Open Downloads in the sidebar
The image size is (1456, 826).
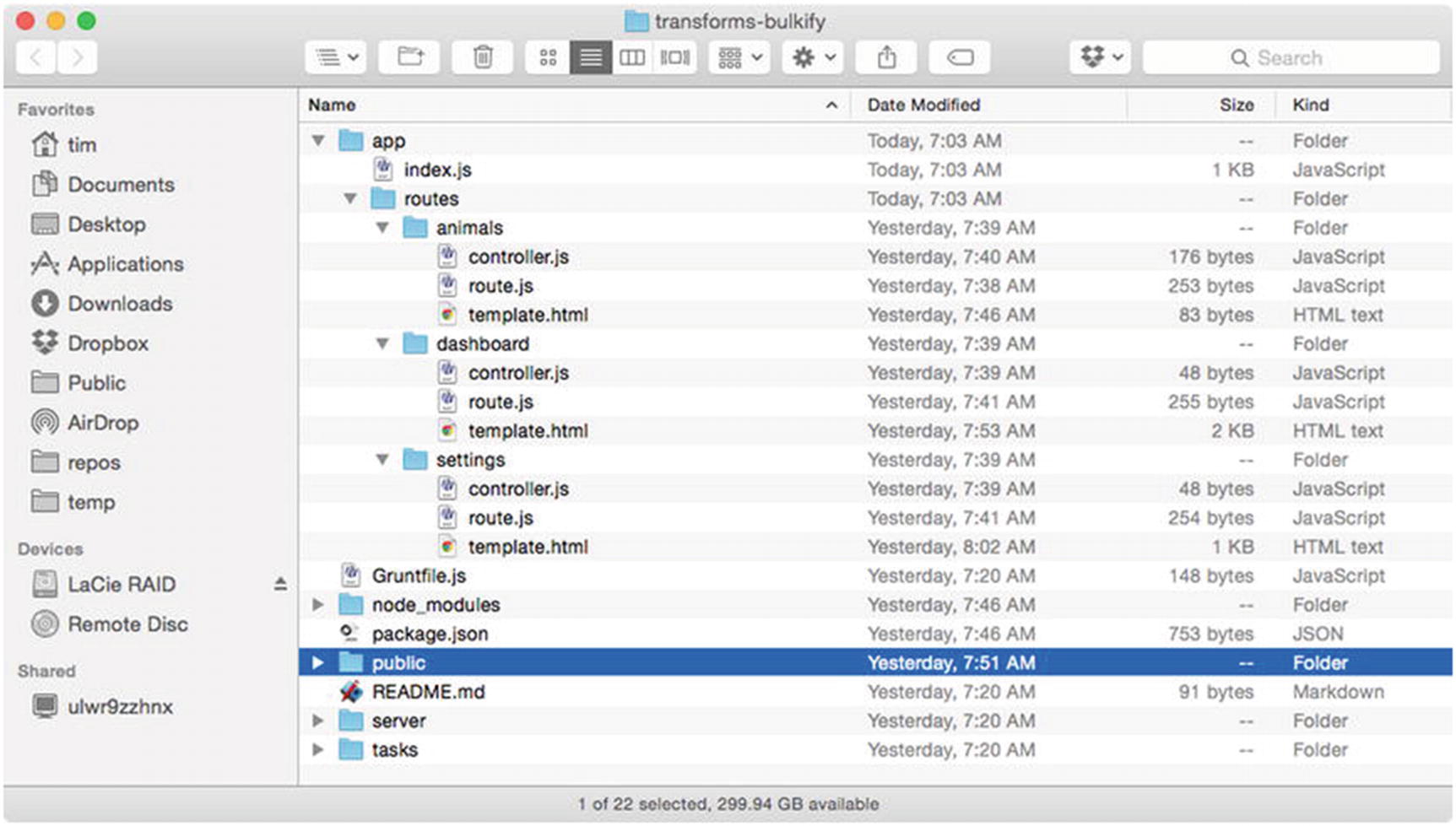pos(119,304)
